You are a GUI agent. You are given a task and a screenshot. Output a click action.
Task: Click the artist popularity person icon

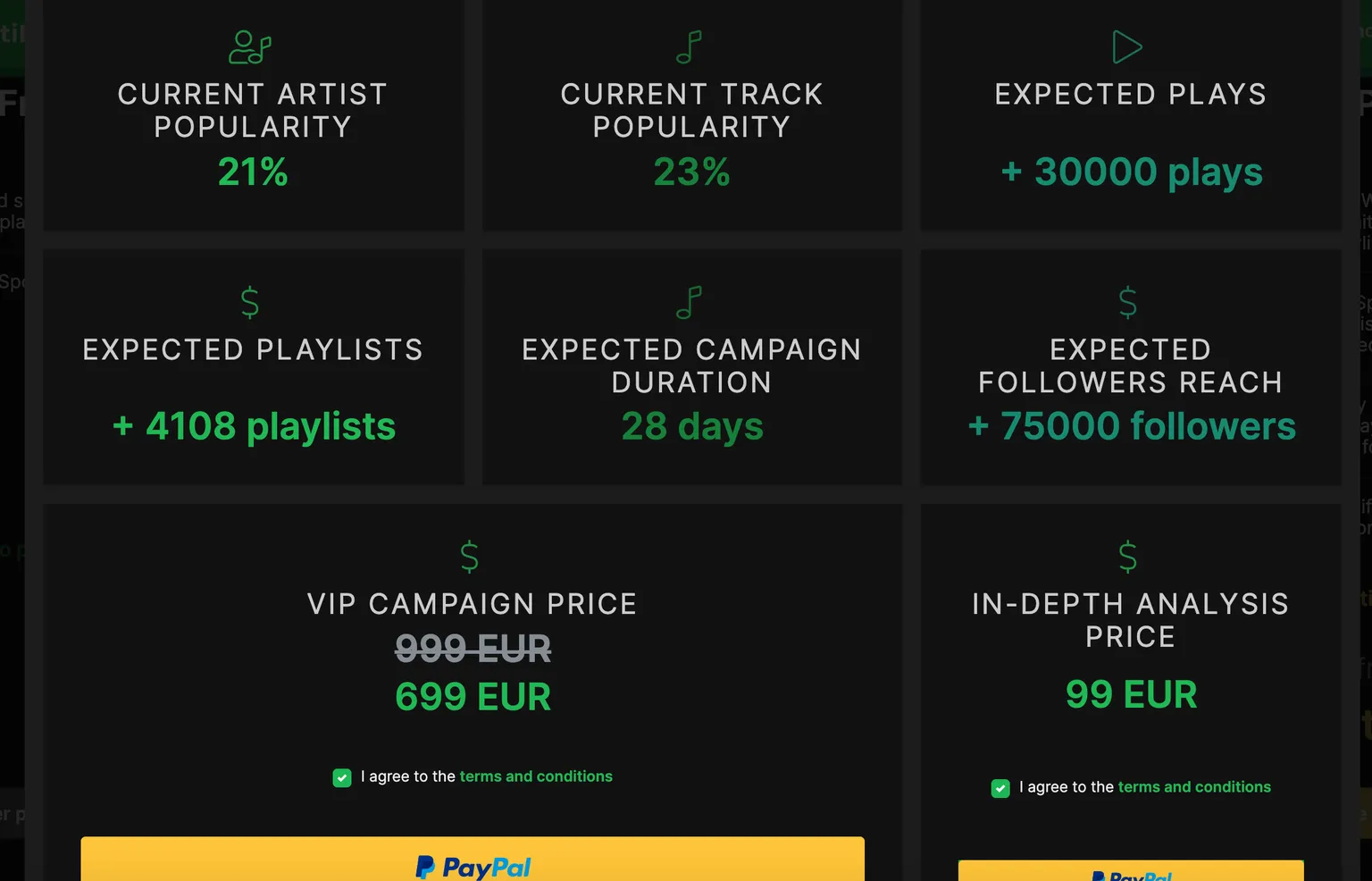tap(251, 45)
